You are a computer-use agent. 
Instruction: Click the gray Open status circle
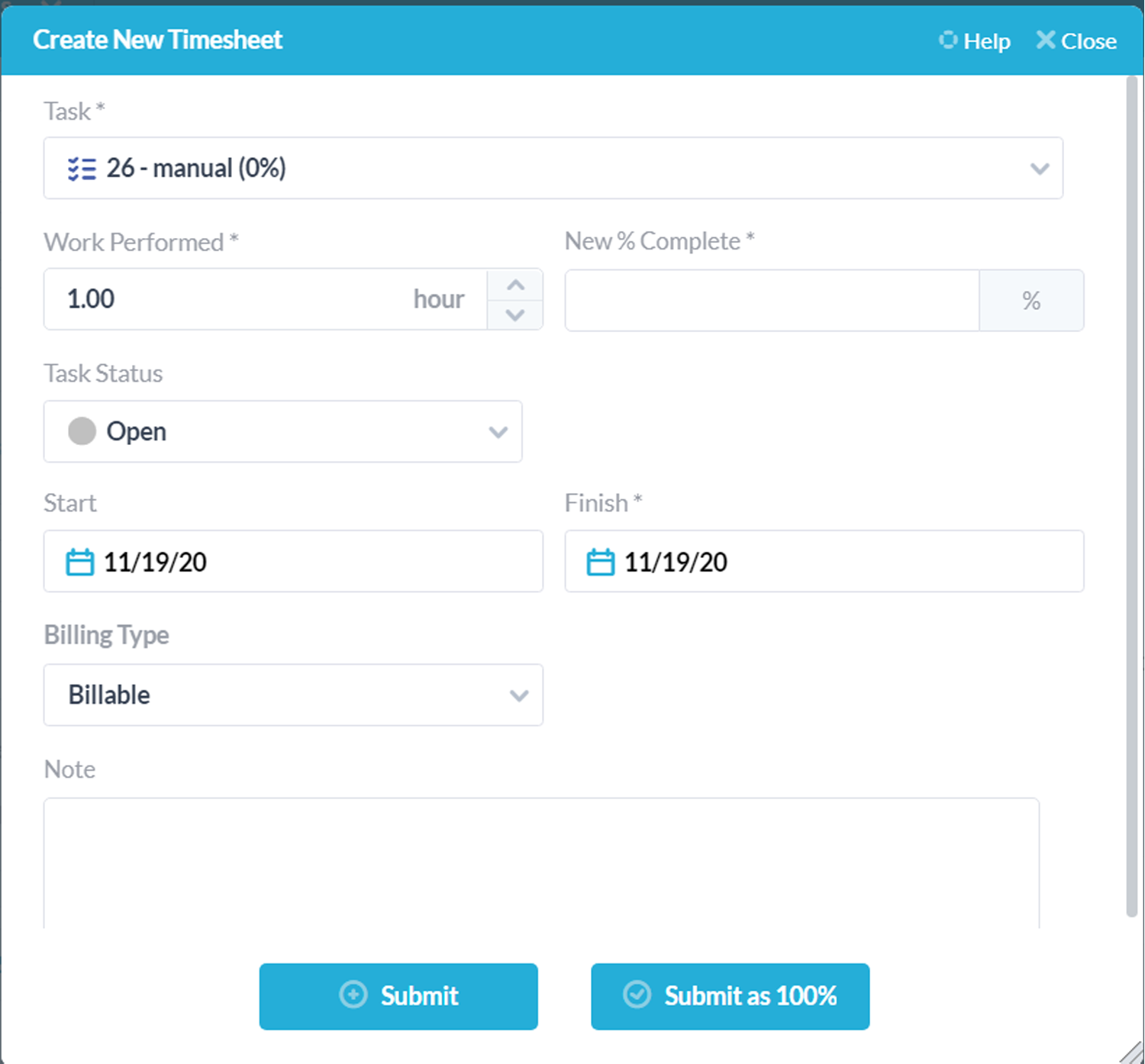coord(82,431)
